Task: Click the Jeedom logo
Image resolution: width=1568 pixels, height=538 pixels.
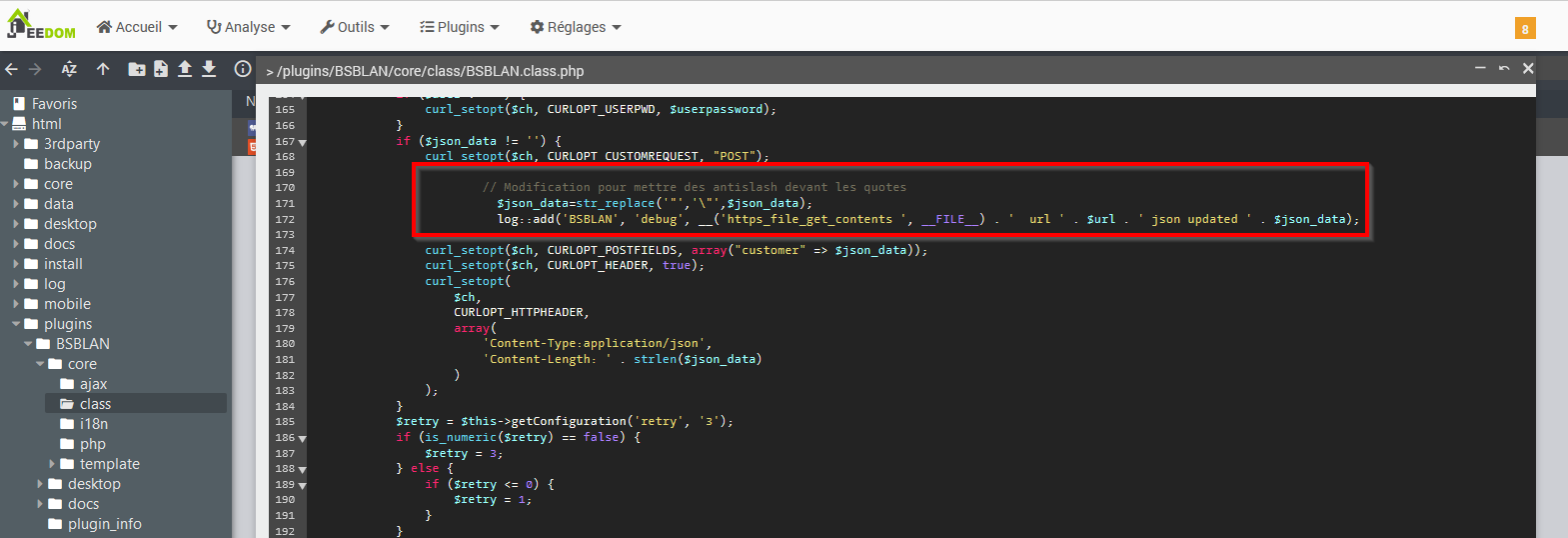Action: [x=41, y=26]
